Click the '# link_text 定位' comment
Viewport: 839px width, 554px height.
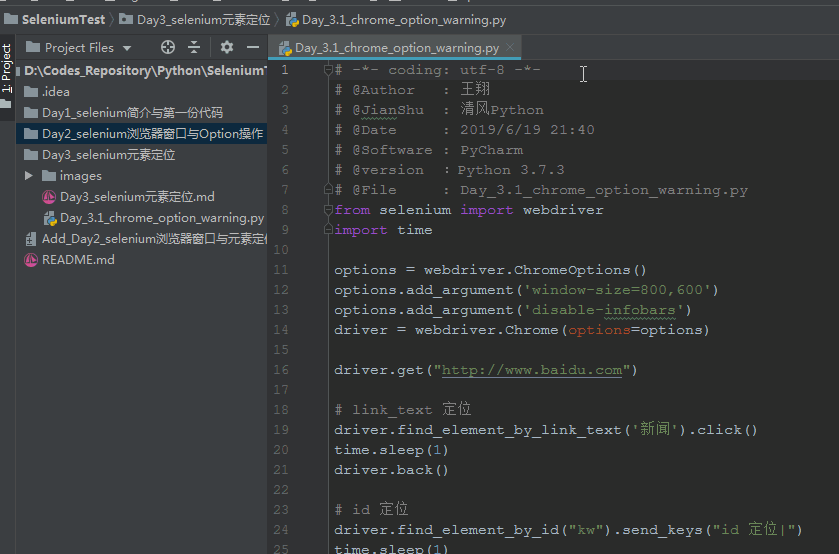(403, 409)
